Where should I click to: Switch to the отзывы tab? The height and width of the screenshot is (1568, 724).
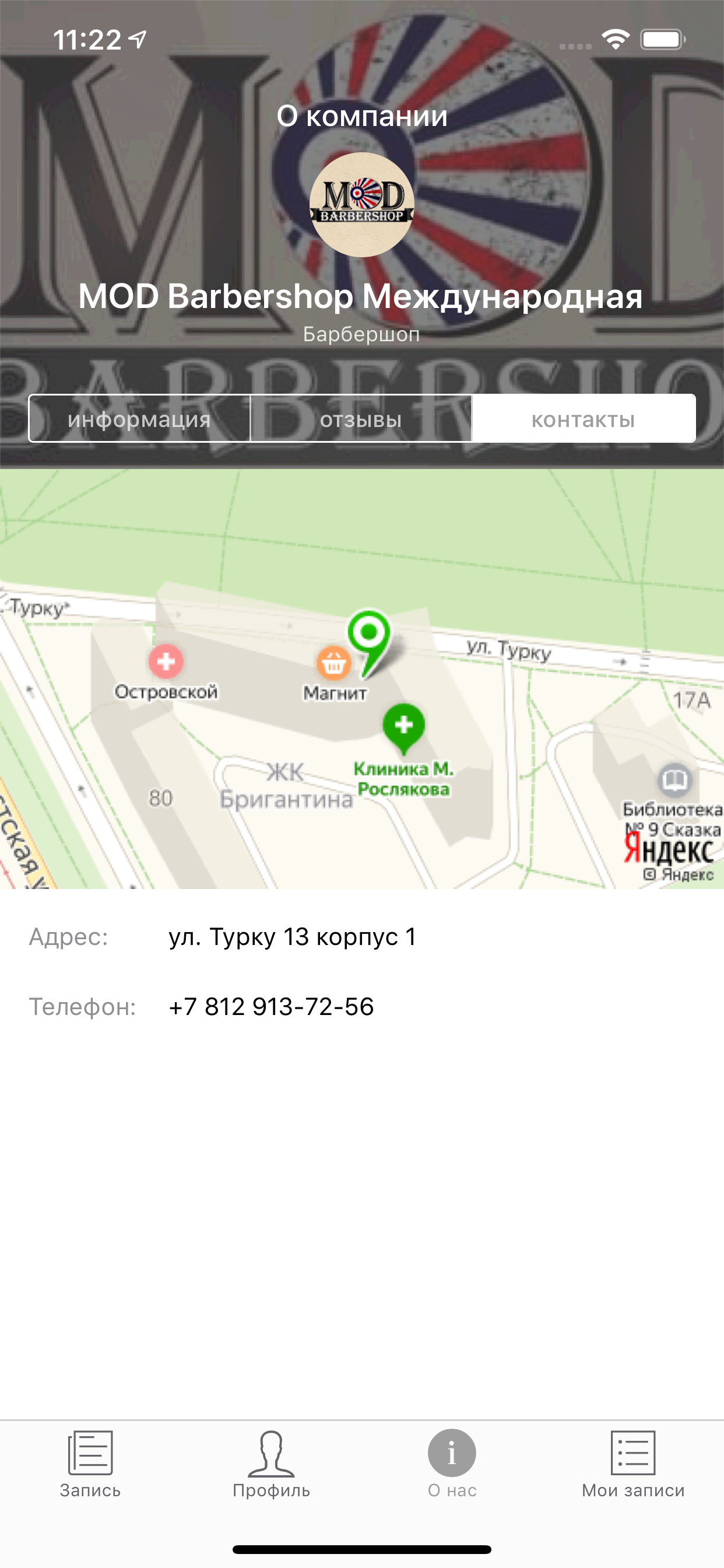click(x=361, y=419)
